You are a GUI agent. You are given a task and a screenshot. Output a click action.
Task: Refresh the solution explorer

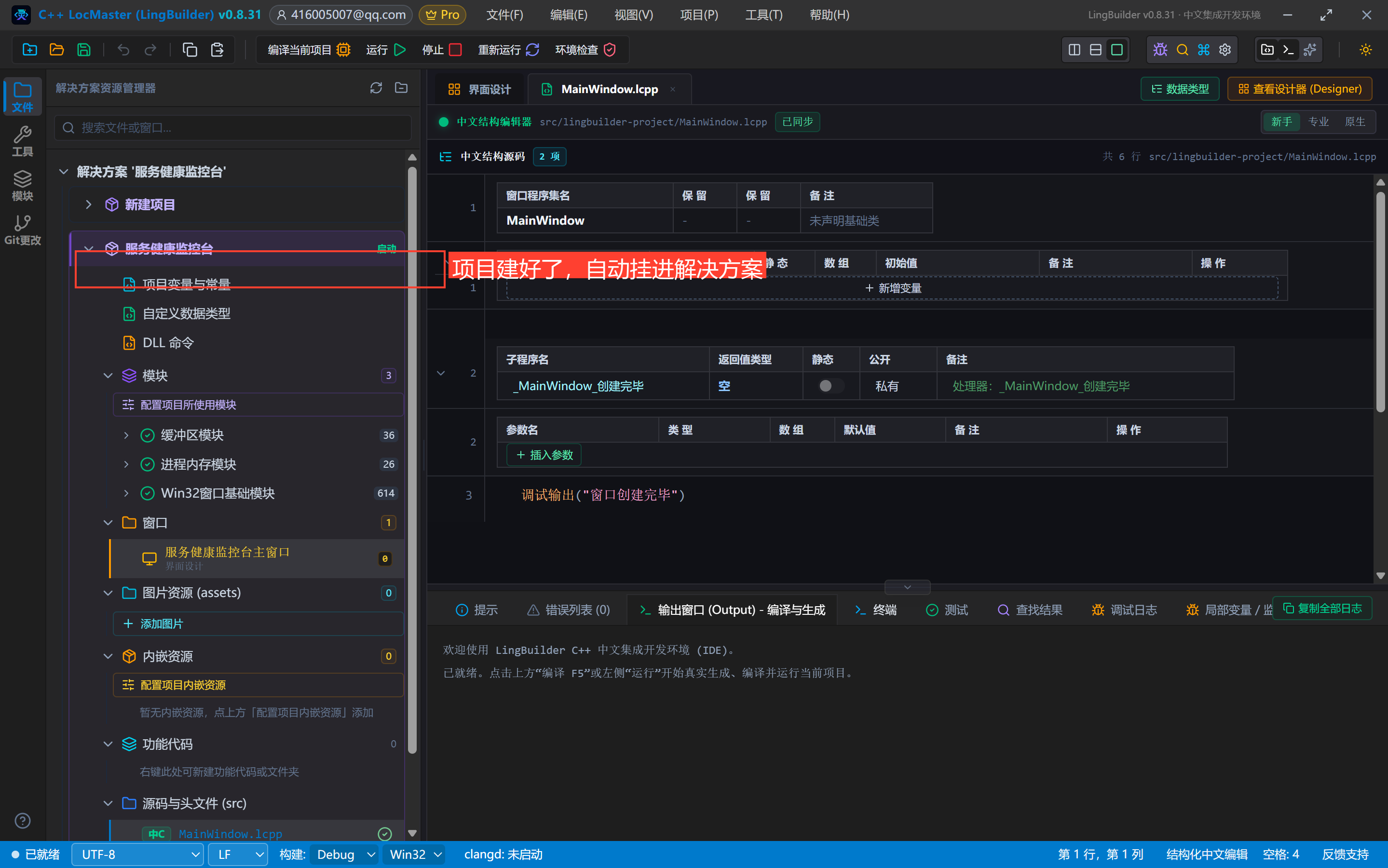(376, 88)
